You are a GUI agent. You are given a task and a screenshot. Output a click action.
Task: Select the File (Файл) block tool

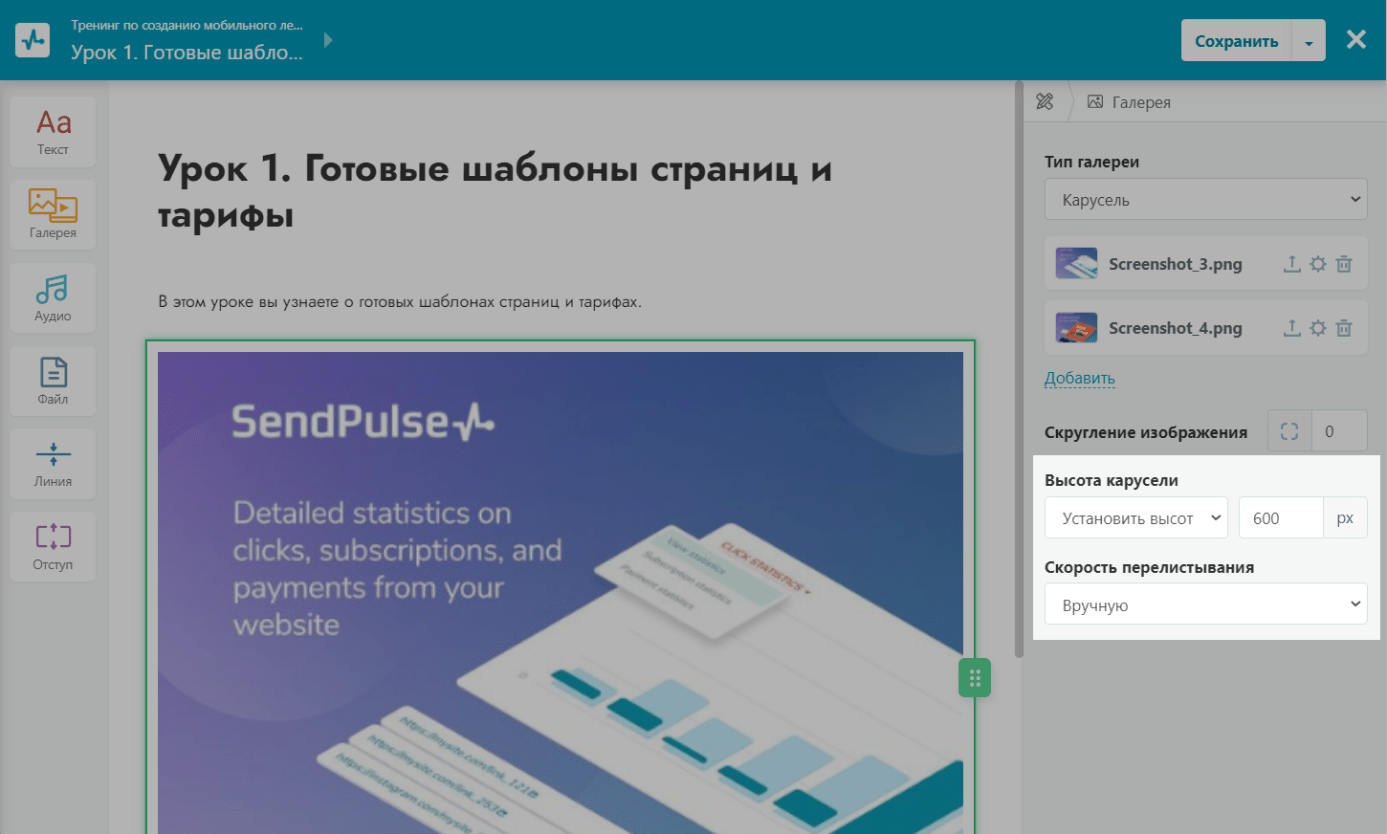(53, 381)
